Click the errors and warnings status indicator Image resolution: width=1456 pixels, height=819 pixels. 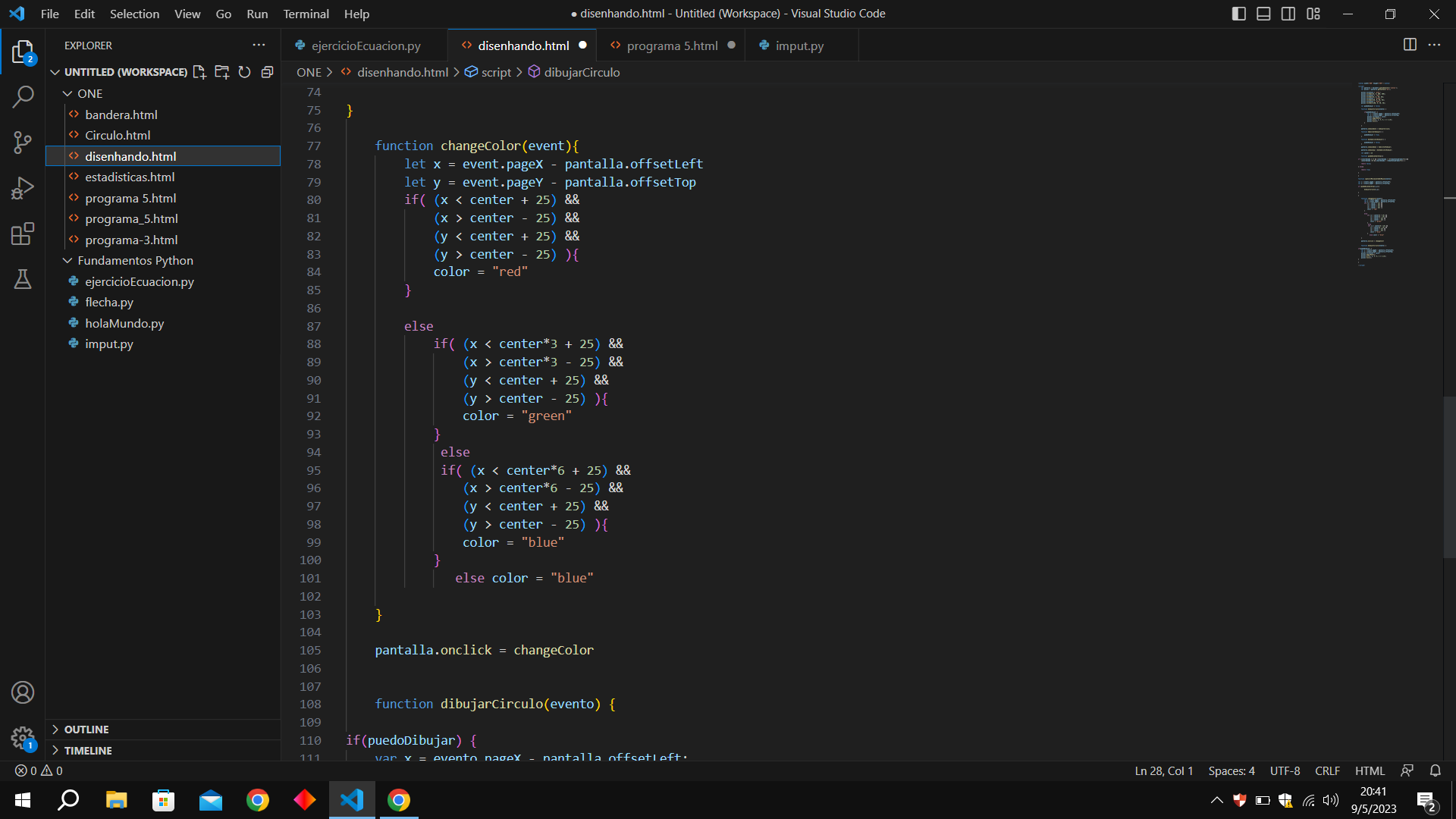[39, 770]
